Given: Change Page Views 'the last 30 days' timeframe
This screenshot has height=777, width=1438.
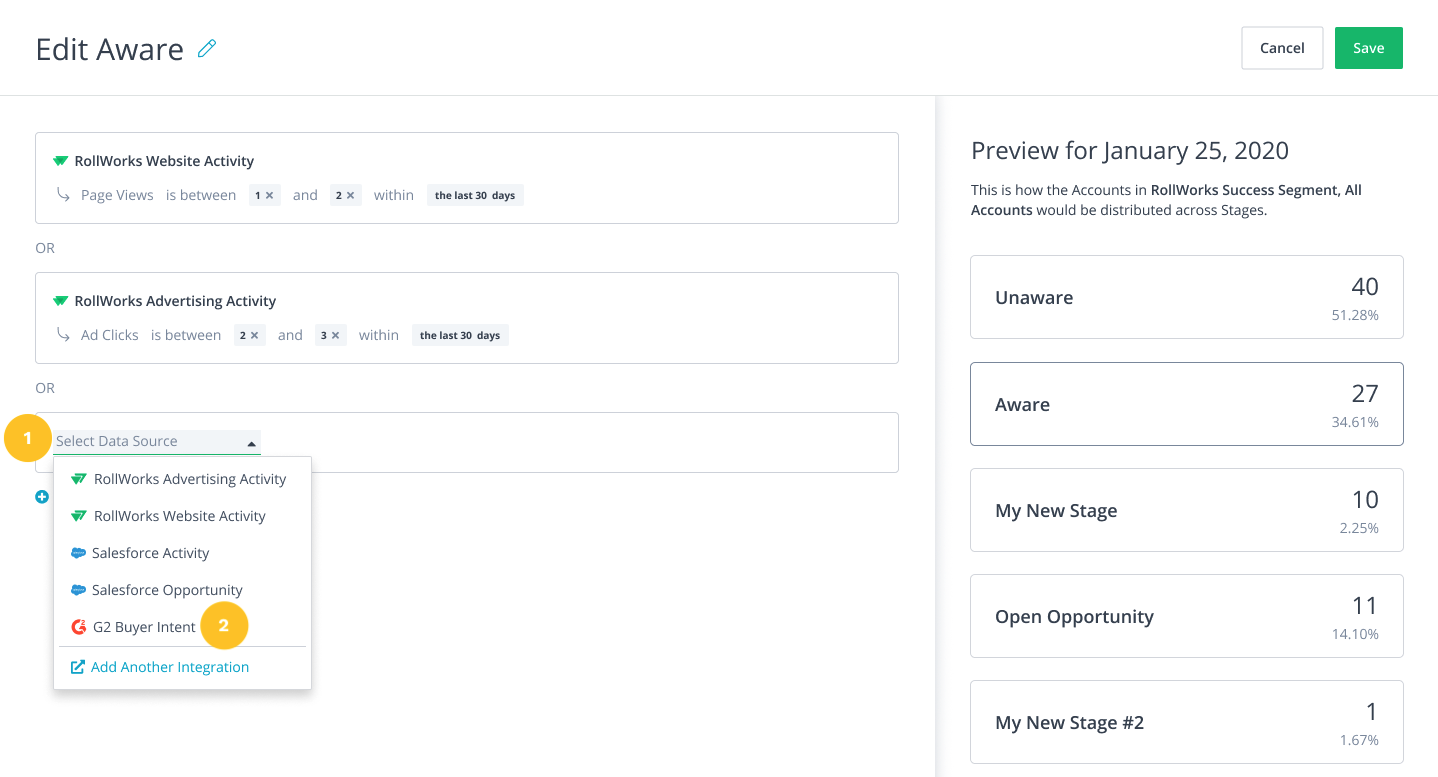Looking at the screenshot, I should click(x=475, y=196).
